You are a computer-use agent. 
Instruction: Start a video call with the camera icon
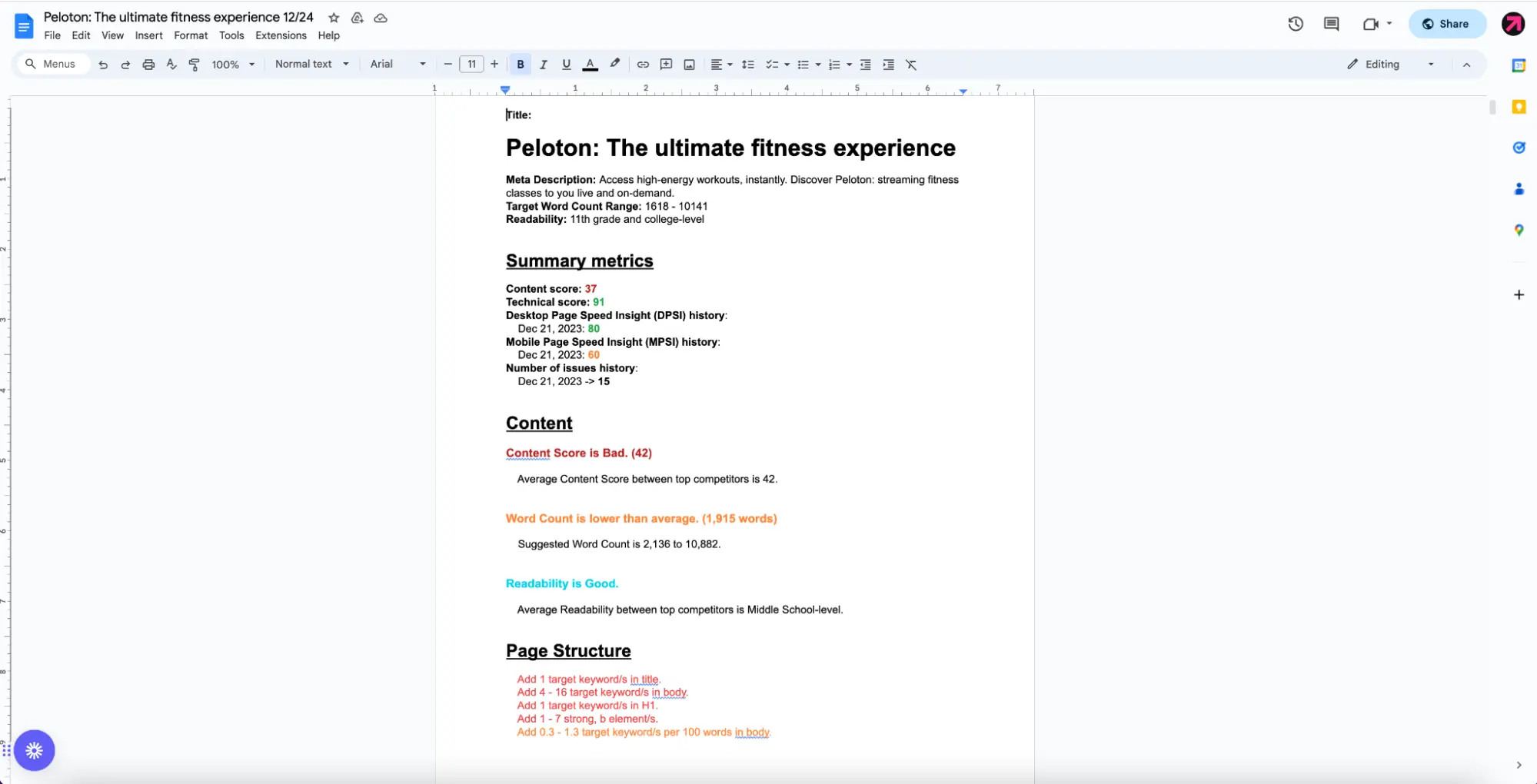click(1370, 24)
